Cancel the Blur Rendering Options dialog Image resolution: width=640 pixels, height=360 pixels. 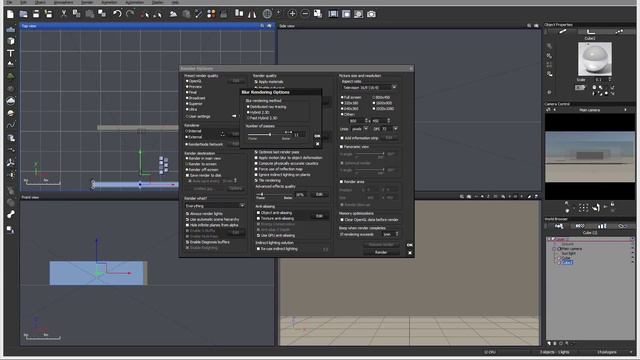tap(318, 144)
